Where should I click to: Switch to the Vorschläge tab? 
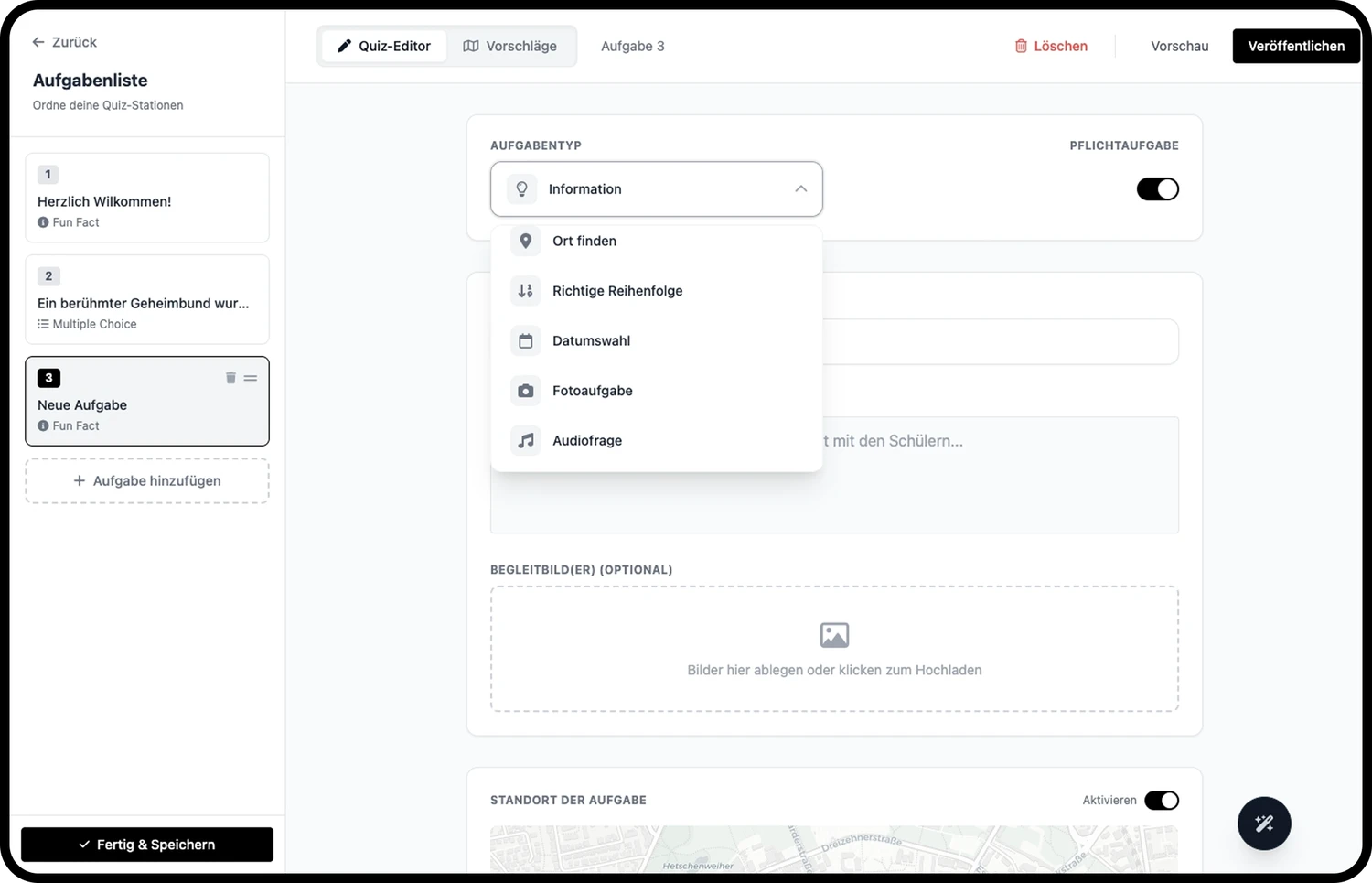tap(510, 46)
